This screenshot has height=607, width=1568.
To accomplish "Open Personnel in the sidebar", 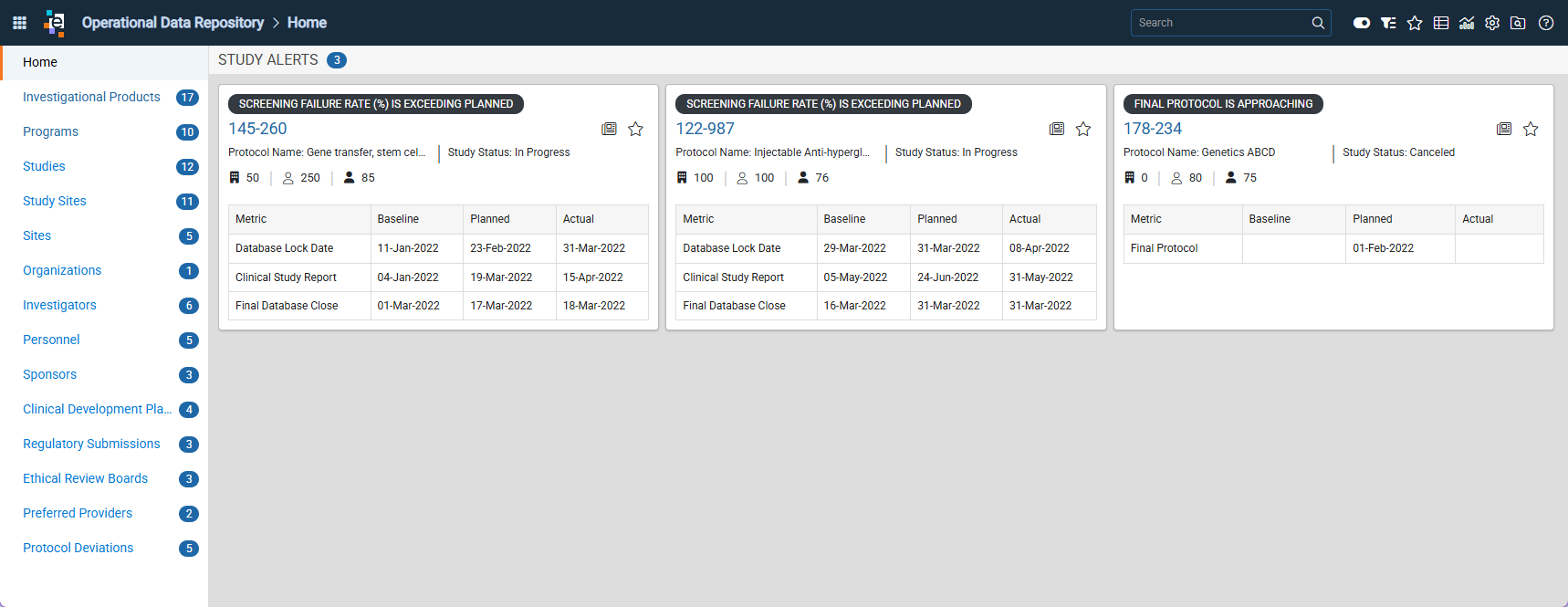I will [51, 340].
